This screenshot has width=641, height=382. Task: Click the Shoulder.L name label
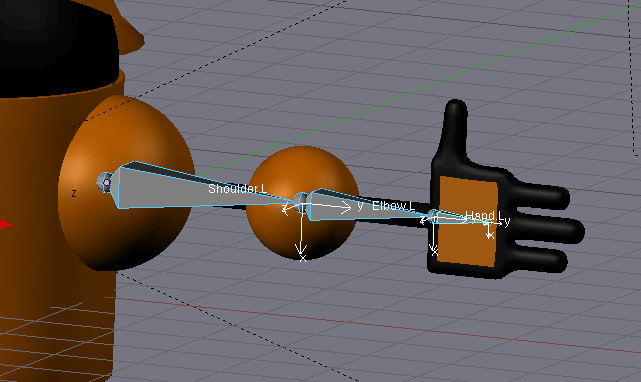pos(238,189)
